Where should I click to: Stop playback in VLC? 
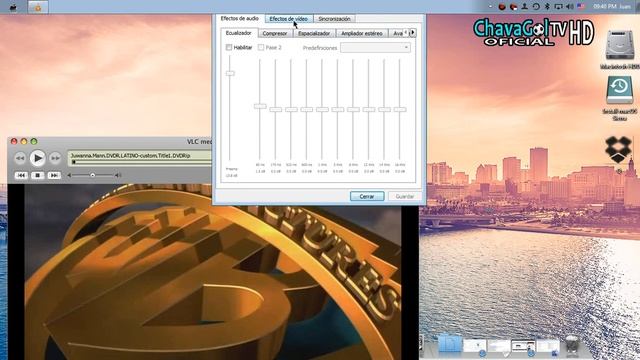tap(38, 175)
